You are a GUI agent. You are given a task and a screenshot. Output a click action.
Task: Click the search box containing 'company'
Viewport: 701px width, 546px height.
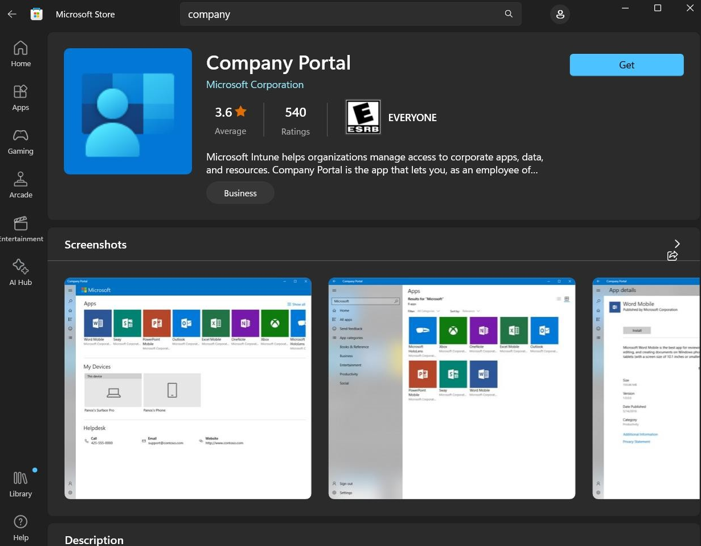[x=340, y=14]
